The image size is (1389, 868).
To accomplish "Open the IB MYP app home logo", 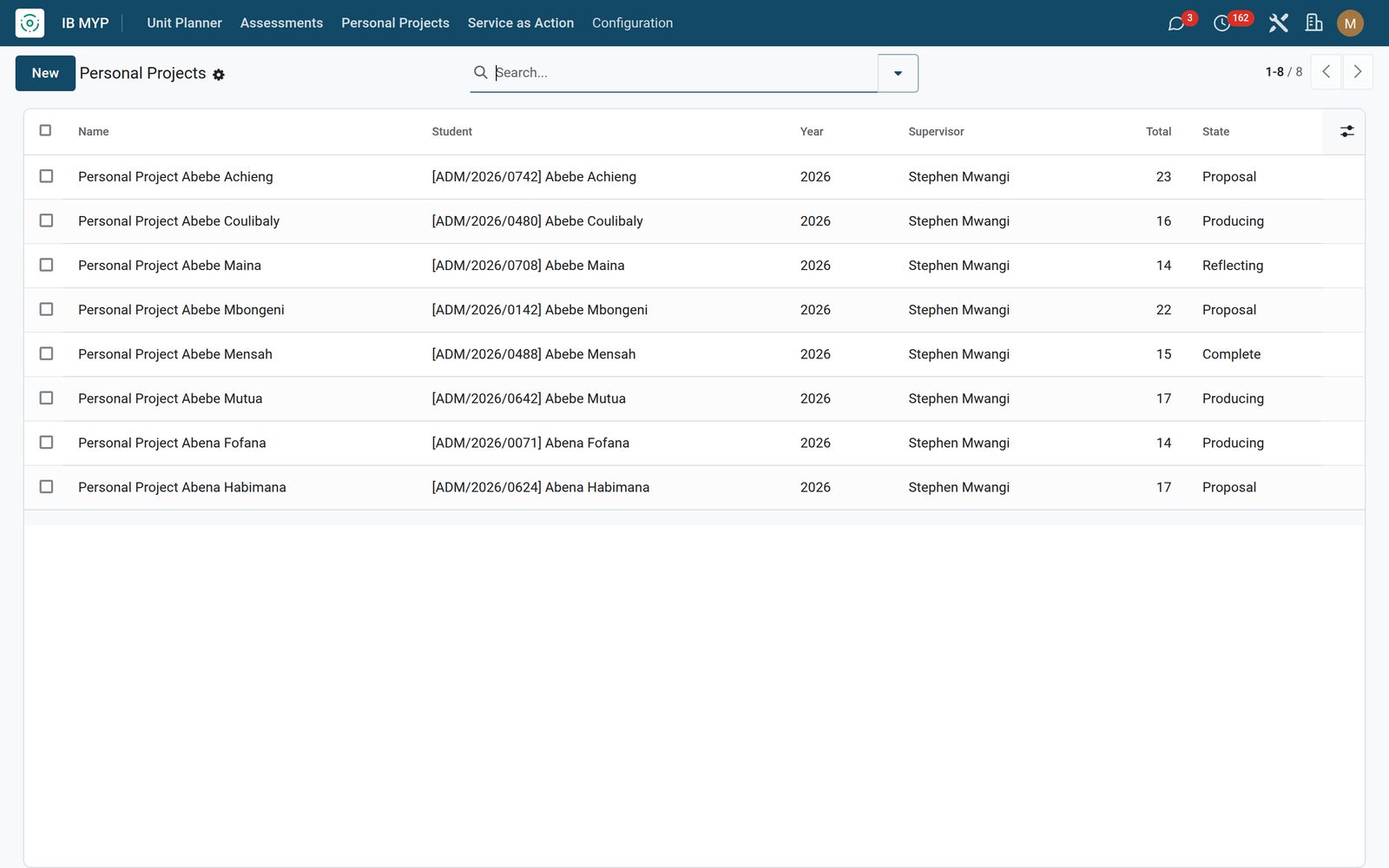I will [30, 23].
